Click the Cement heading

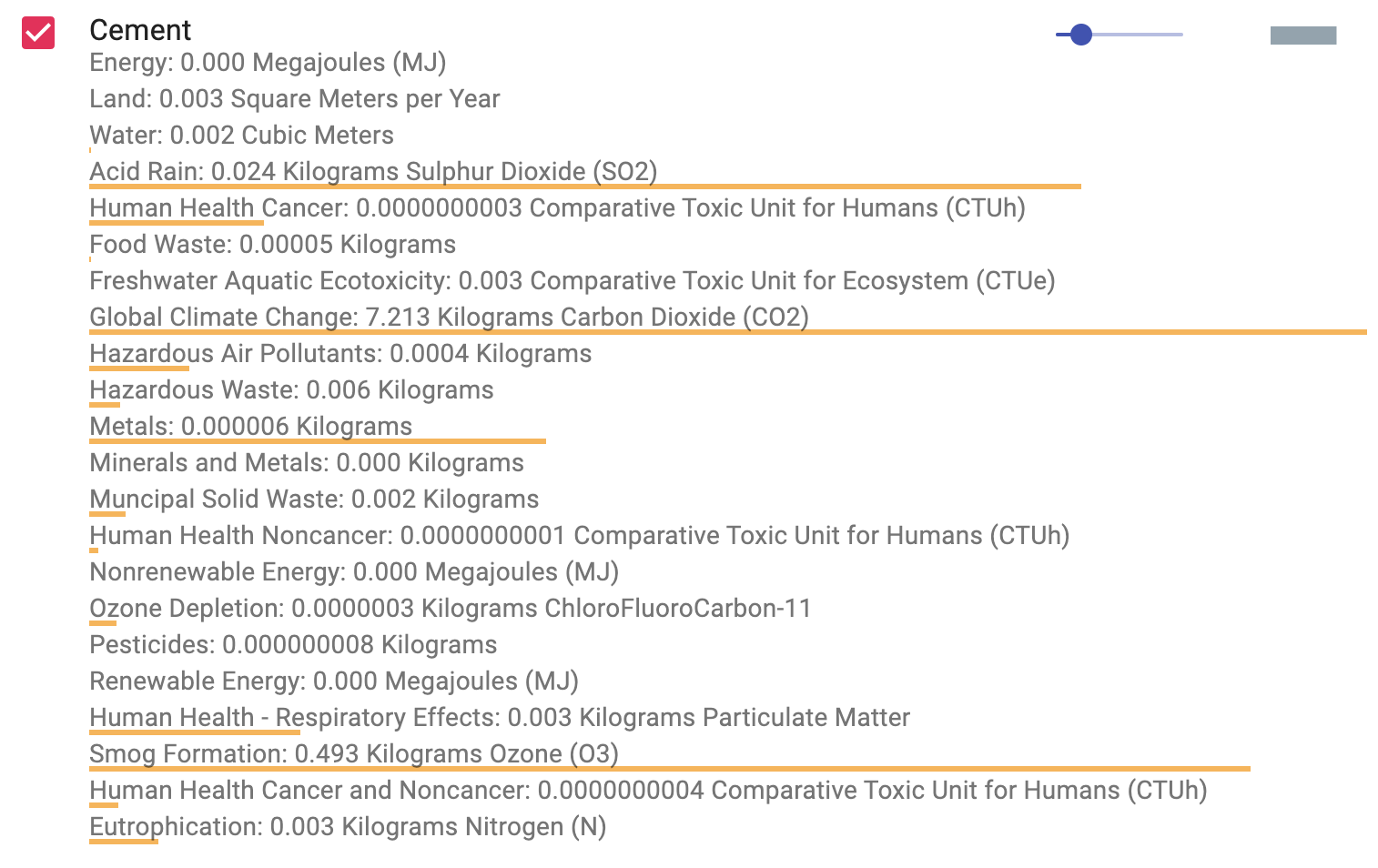[x=140, y=30]
